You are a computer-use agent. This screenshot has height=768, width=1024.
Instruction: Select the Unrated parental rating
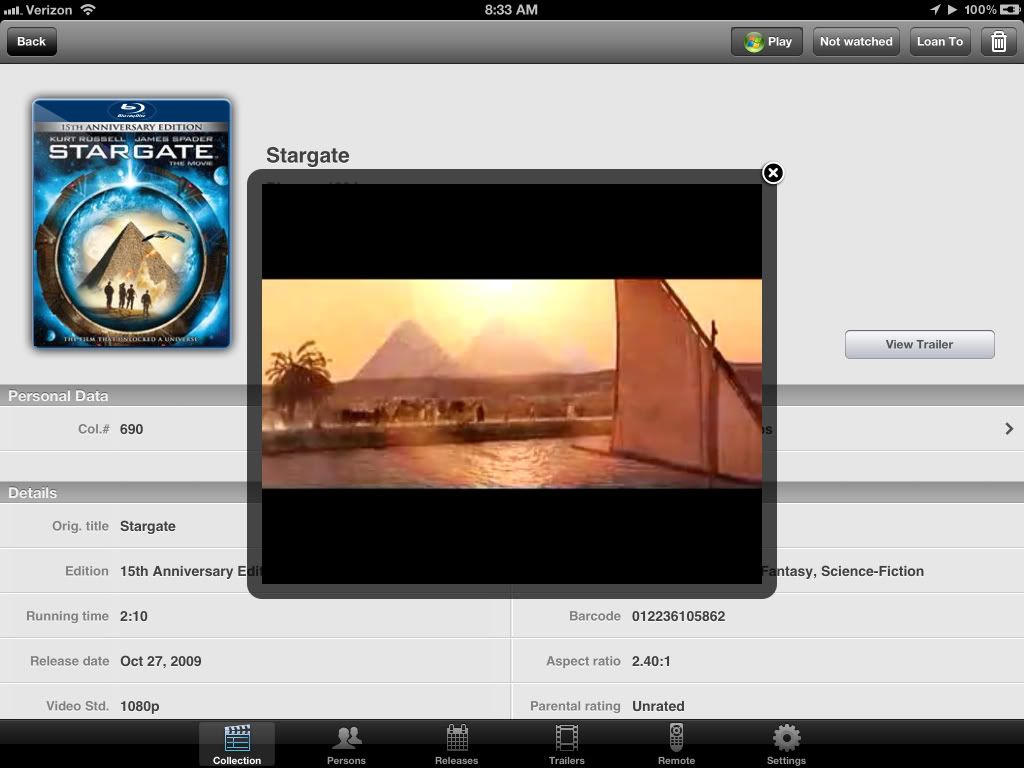tap(658, 706)
